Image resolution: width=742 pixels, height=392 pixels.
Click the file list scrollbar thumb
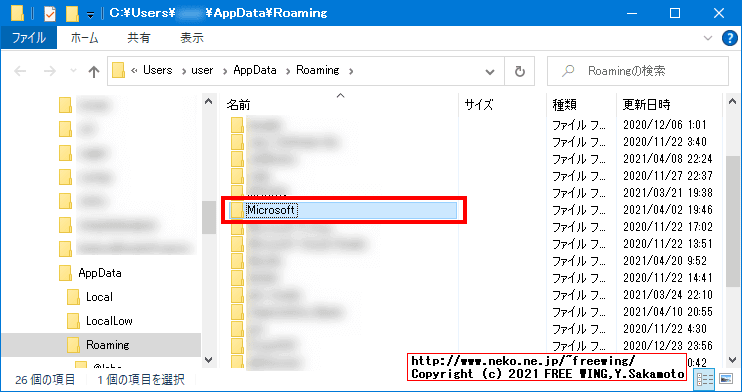733,221
